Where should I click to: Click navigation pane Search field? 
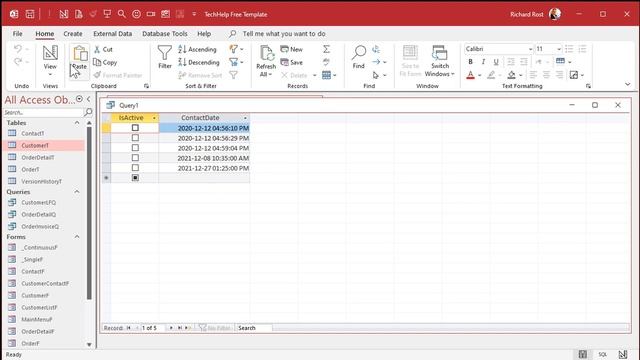pos(43,112)
